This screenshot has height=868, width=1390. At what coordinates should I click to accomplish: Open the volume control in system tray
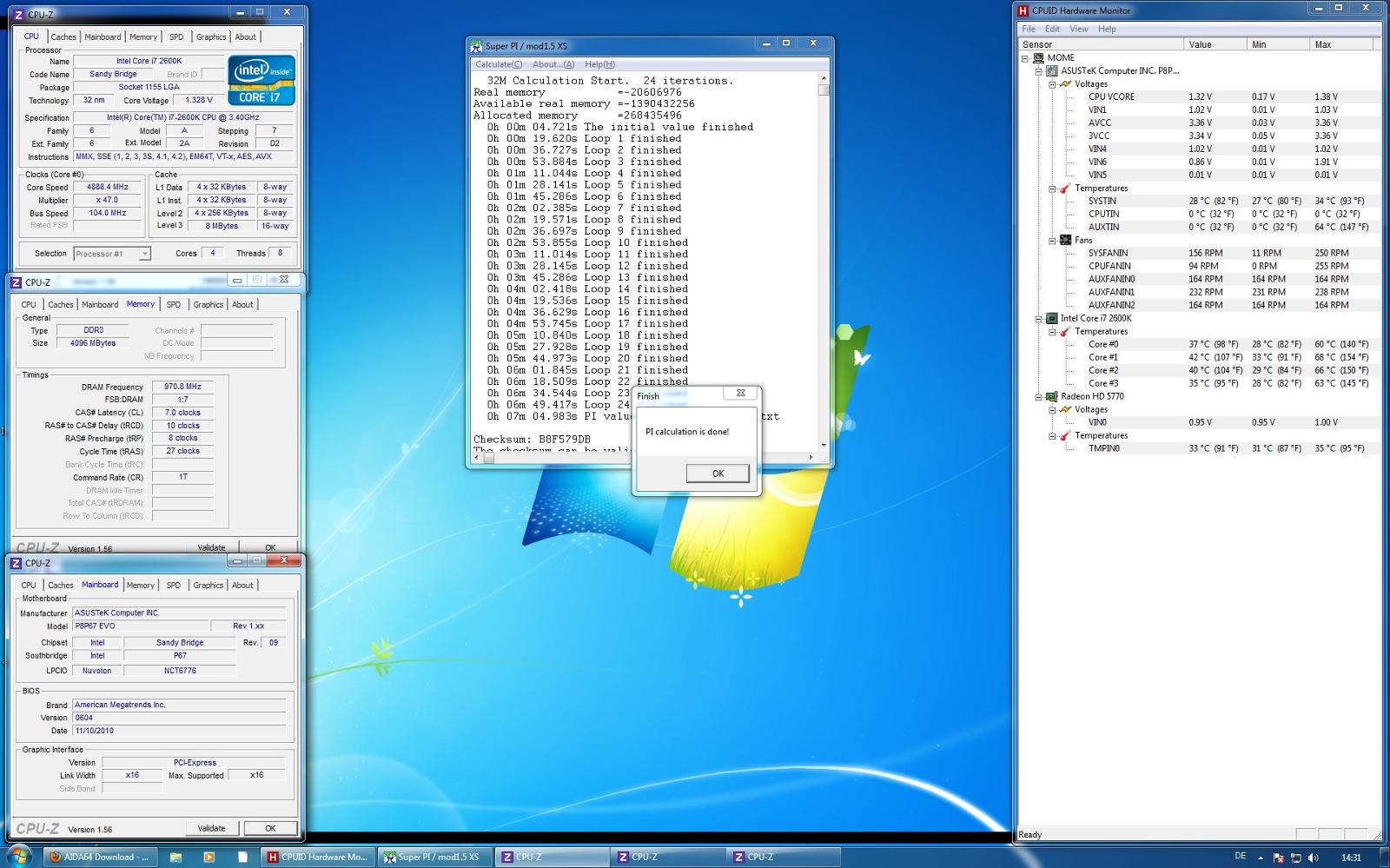tap(1313, 858)
